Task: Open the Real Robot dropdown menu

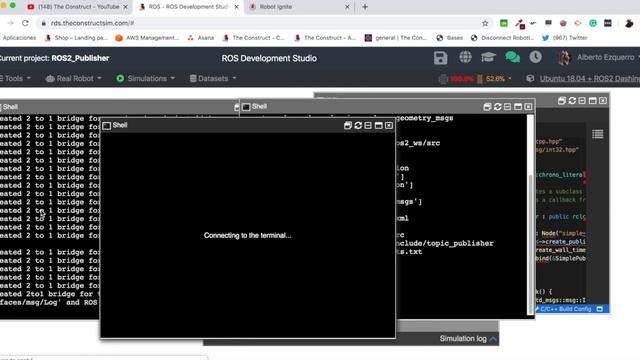Action: [x=74, y=78]
